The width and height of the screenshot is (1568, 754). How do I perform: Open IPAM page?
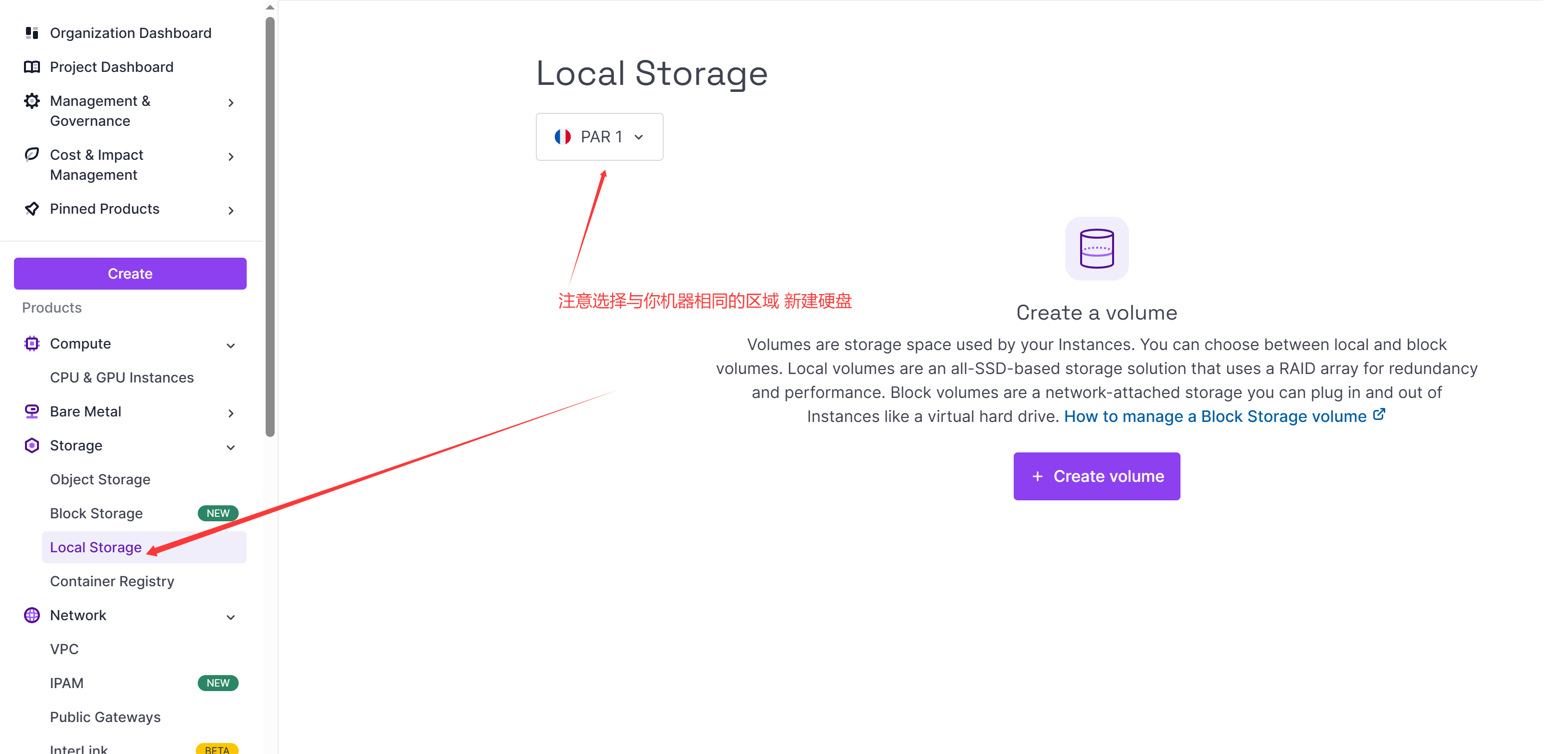pyautogui.click(x=66, y=684)
